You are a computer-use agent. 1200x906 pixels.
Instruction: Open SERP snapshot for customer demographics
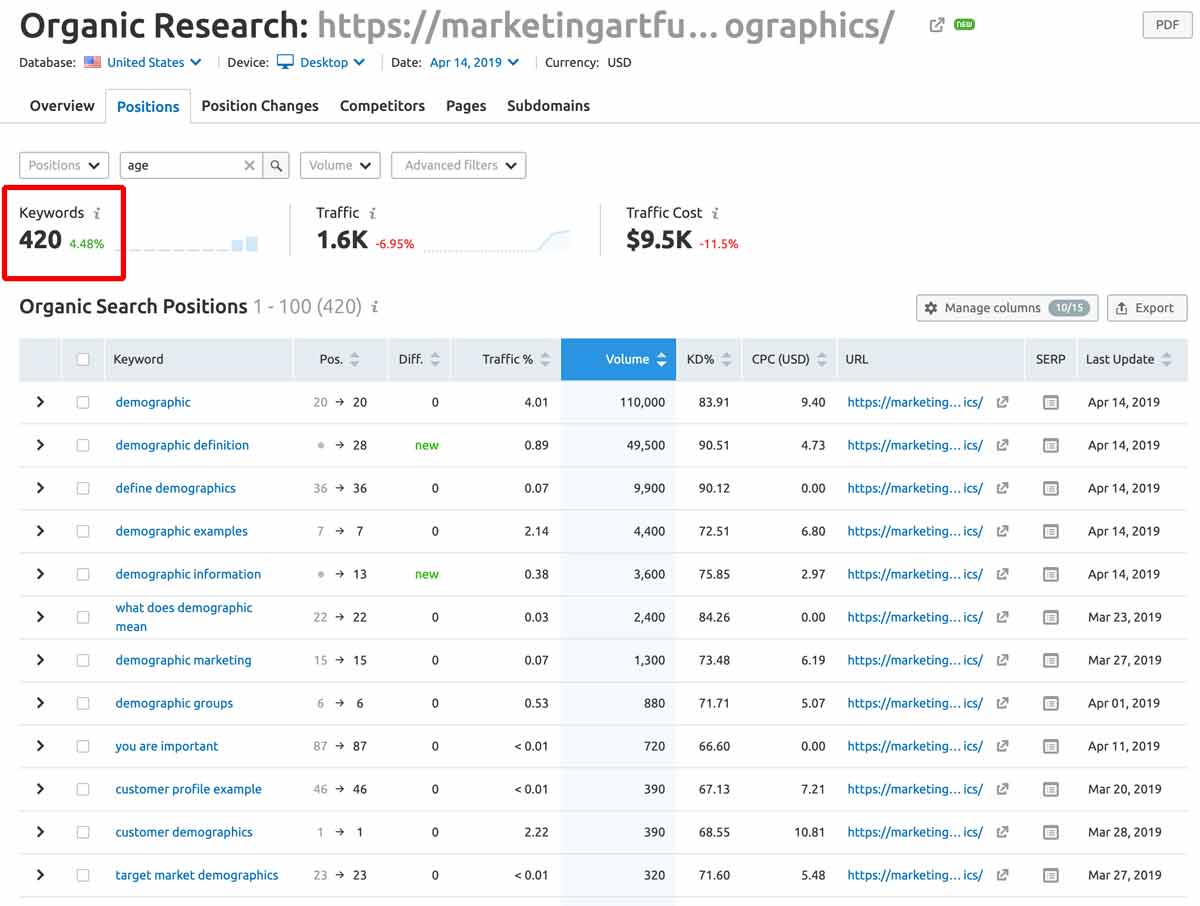click(x=1050, y=832)
